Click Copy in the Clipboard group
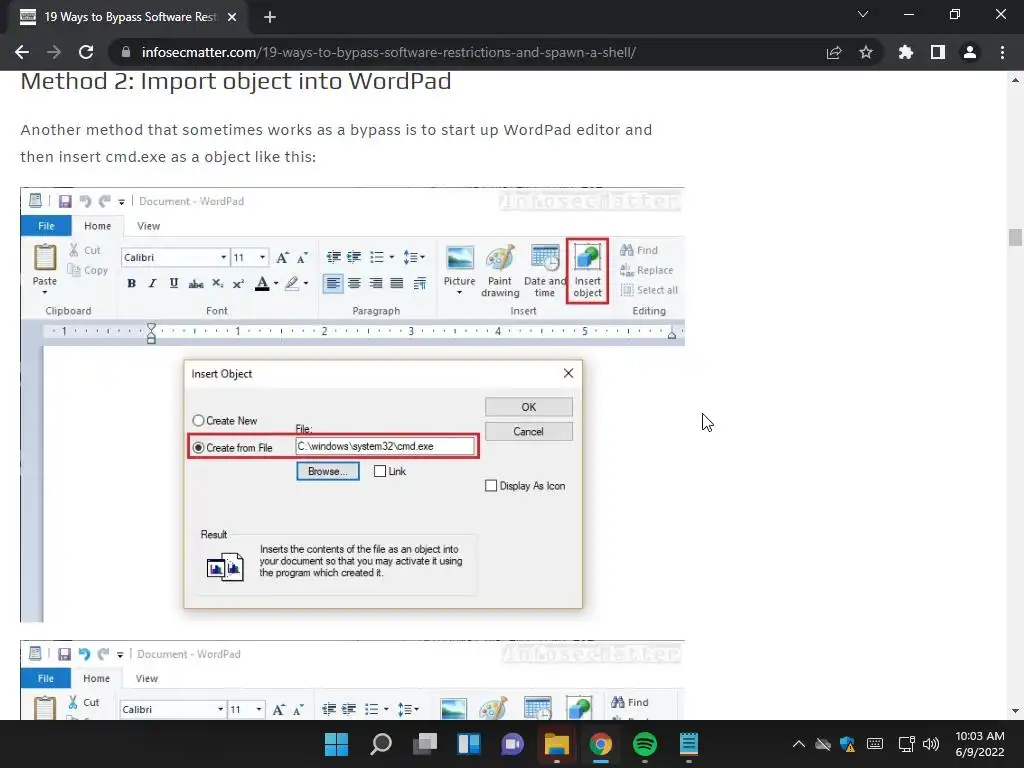The height and width of the screenshot is (768, 1024). tap(88, 270)
